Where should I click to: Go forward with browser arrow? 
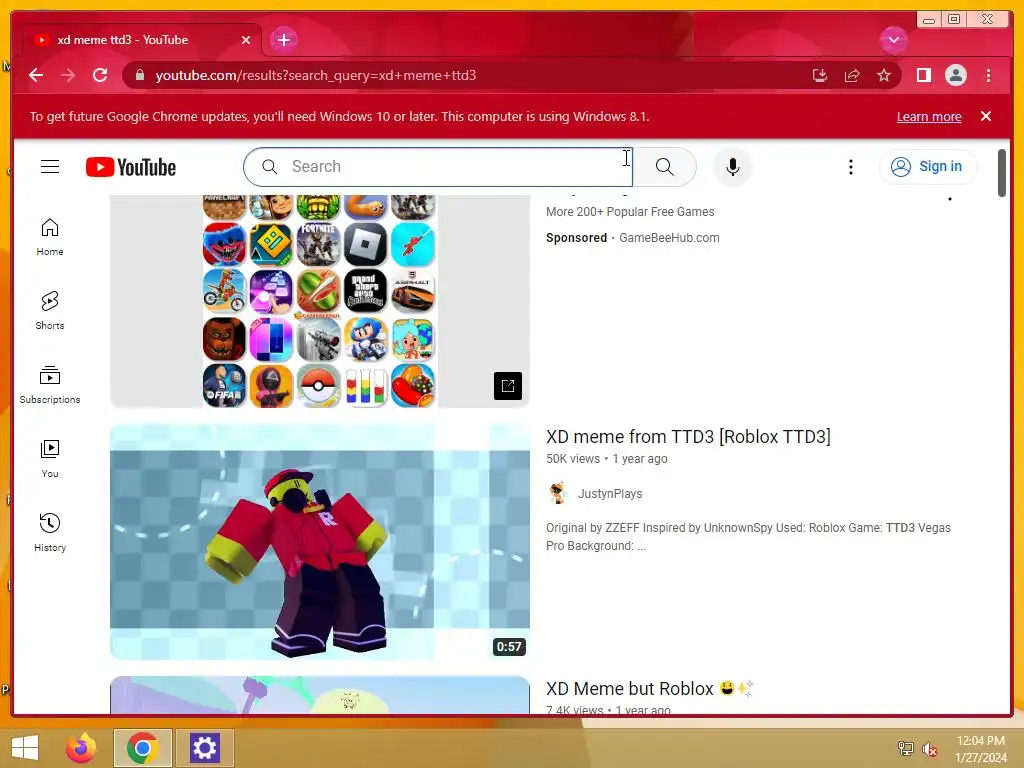pos(68,75)
